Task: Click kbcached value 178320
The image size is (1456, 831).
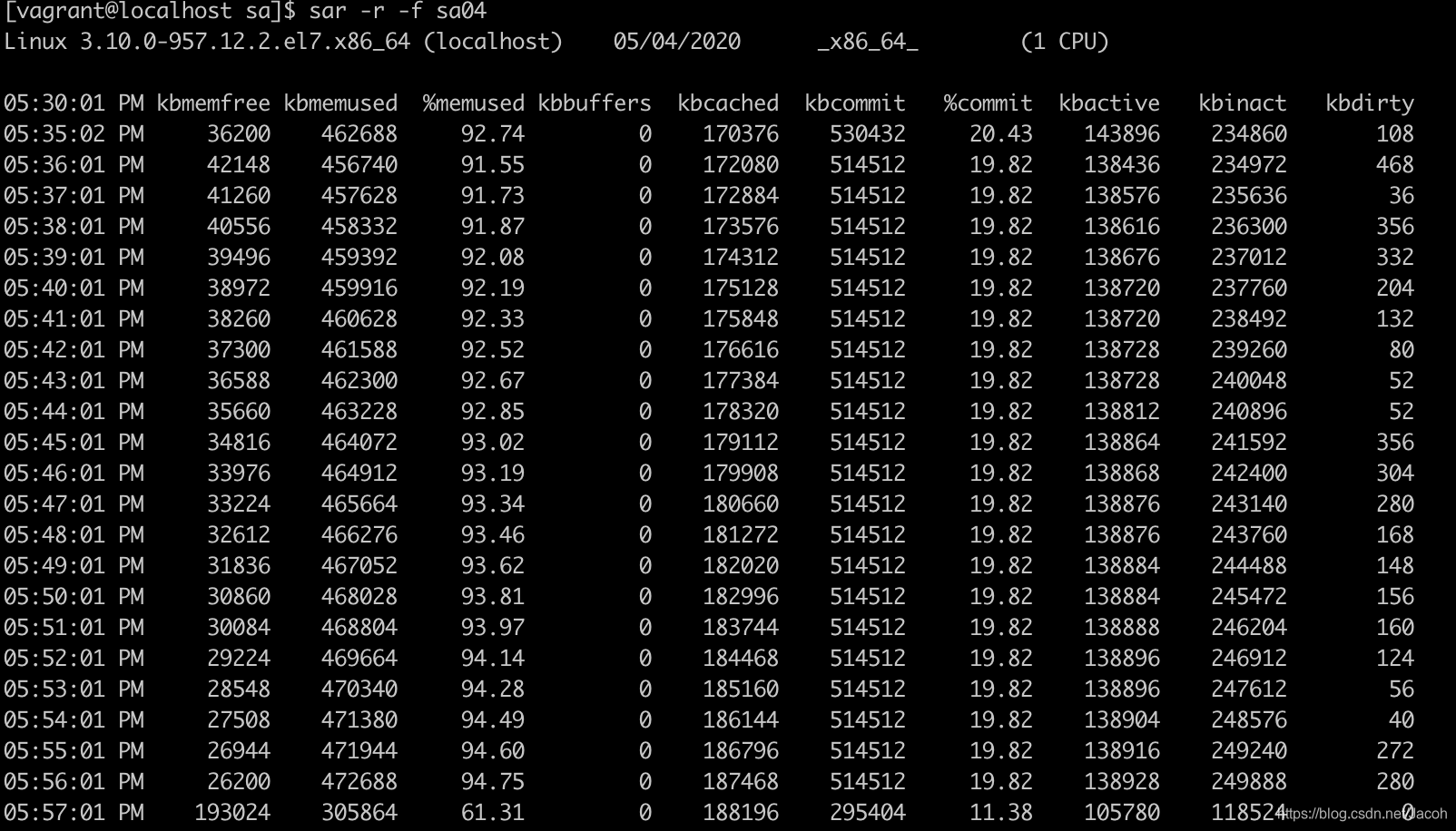Action: (741, 412)
